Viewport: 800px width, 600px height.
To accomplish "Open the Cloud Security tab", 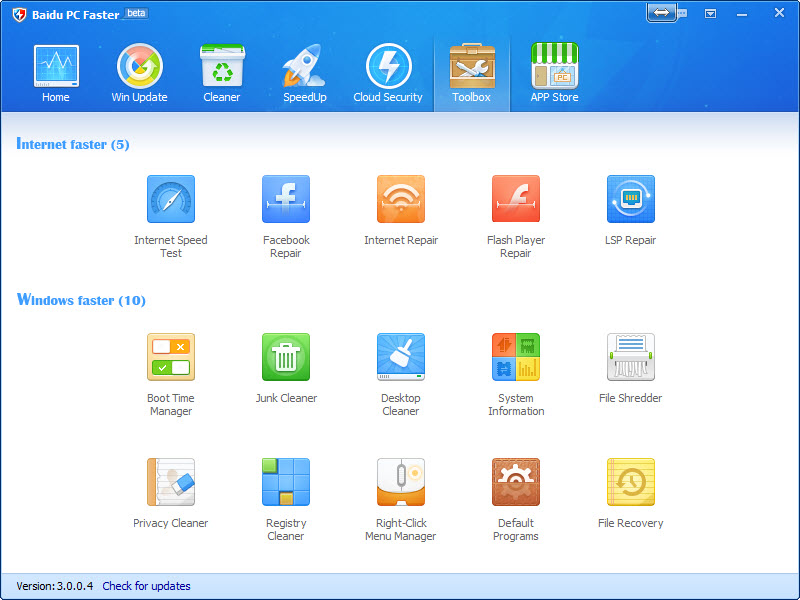I will coord(388,73).
